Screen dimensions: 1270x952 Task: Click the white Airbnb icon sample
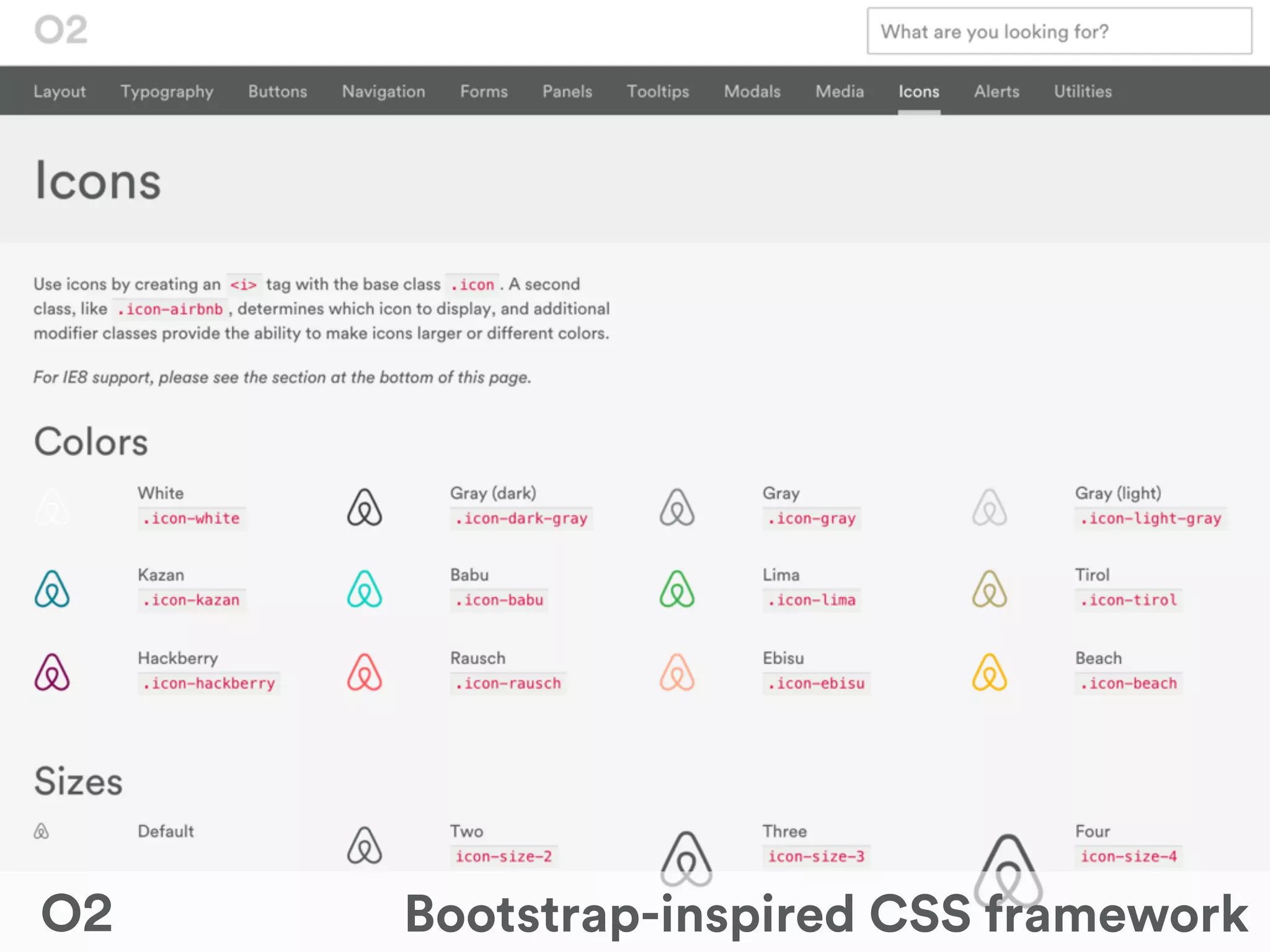click(x=52, y=507)
